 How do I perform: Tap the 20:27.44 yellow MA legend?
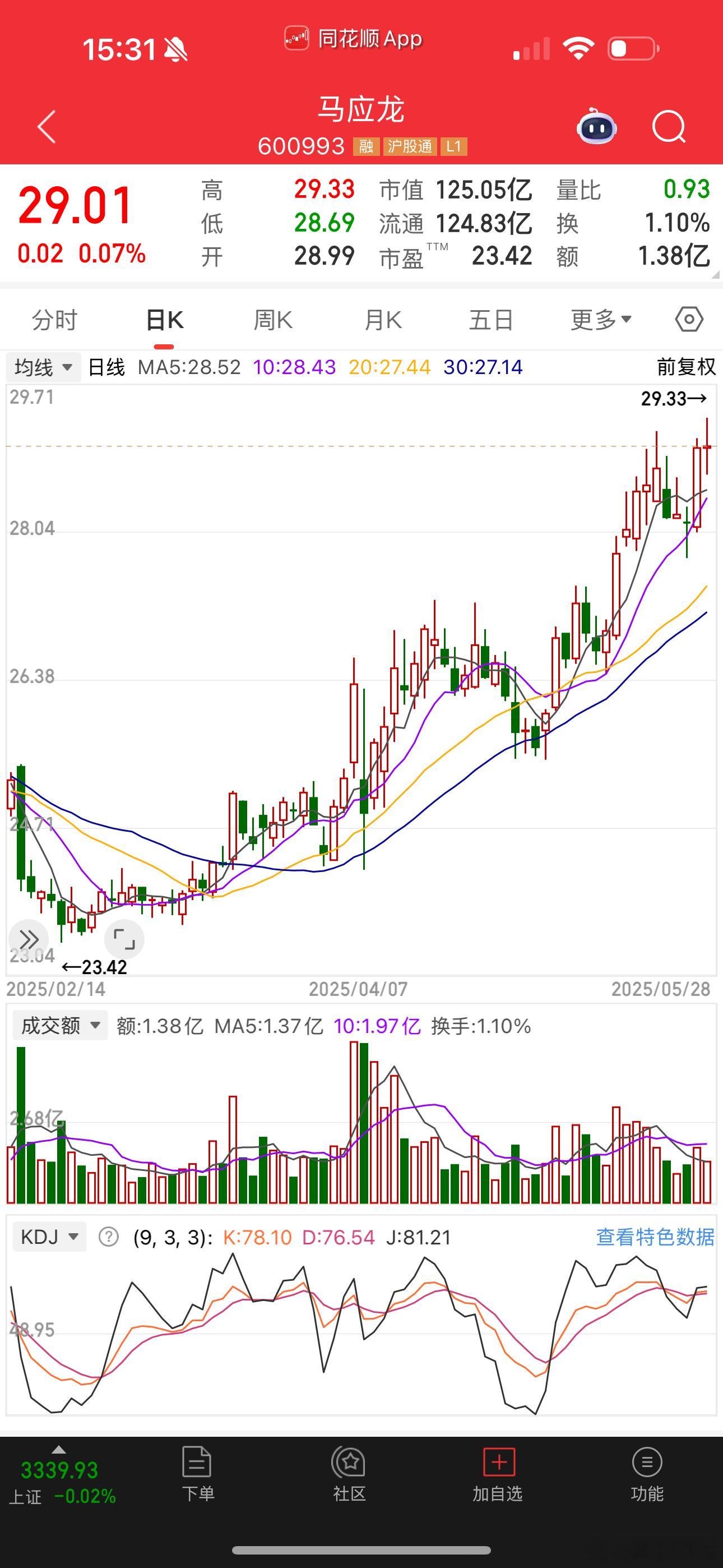point(390,367)
